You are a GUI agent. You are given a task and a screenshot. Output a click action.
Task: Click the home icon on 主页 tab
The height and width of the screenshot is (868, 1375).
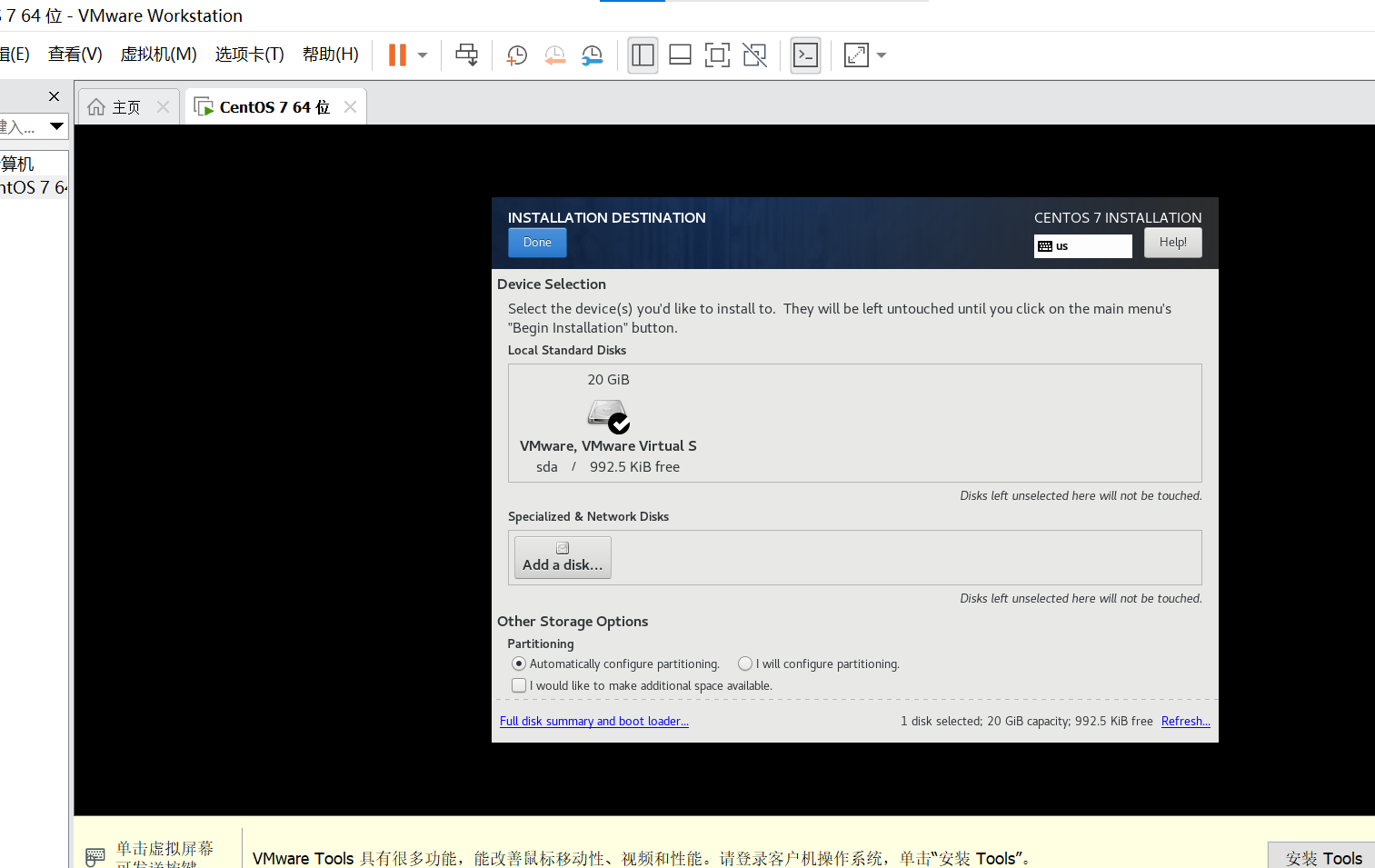(96, 107)
